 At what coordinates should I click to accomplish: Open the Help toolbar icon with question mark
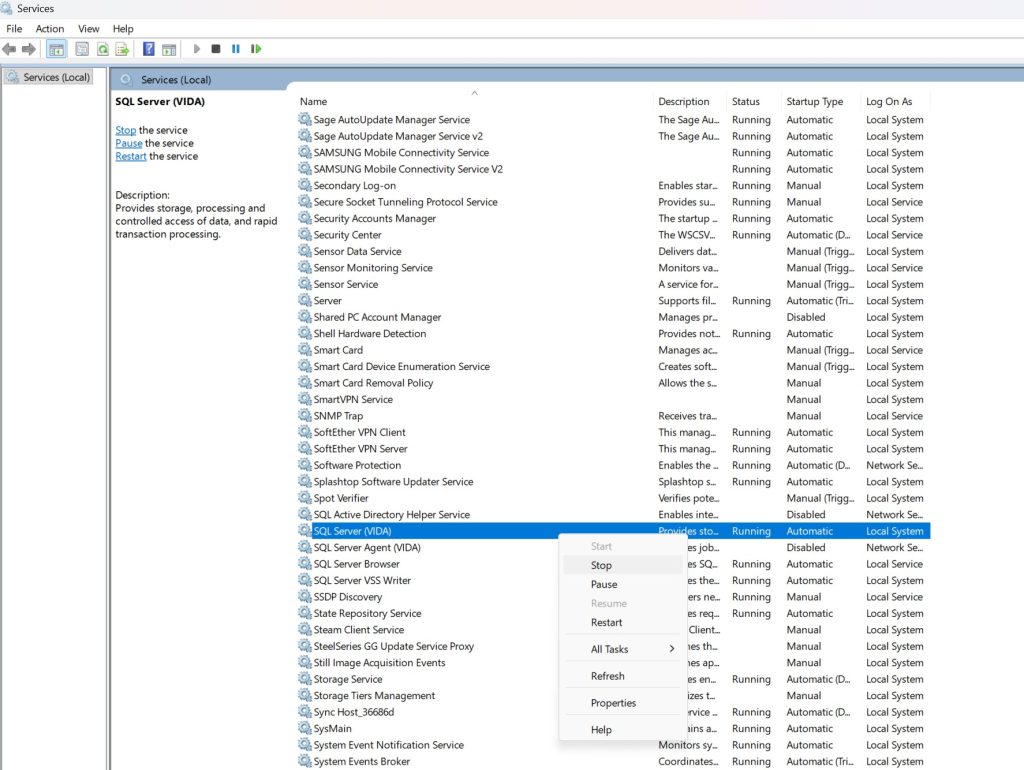tap(149, 48)
